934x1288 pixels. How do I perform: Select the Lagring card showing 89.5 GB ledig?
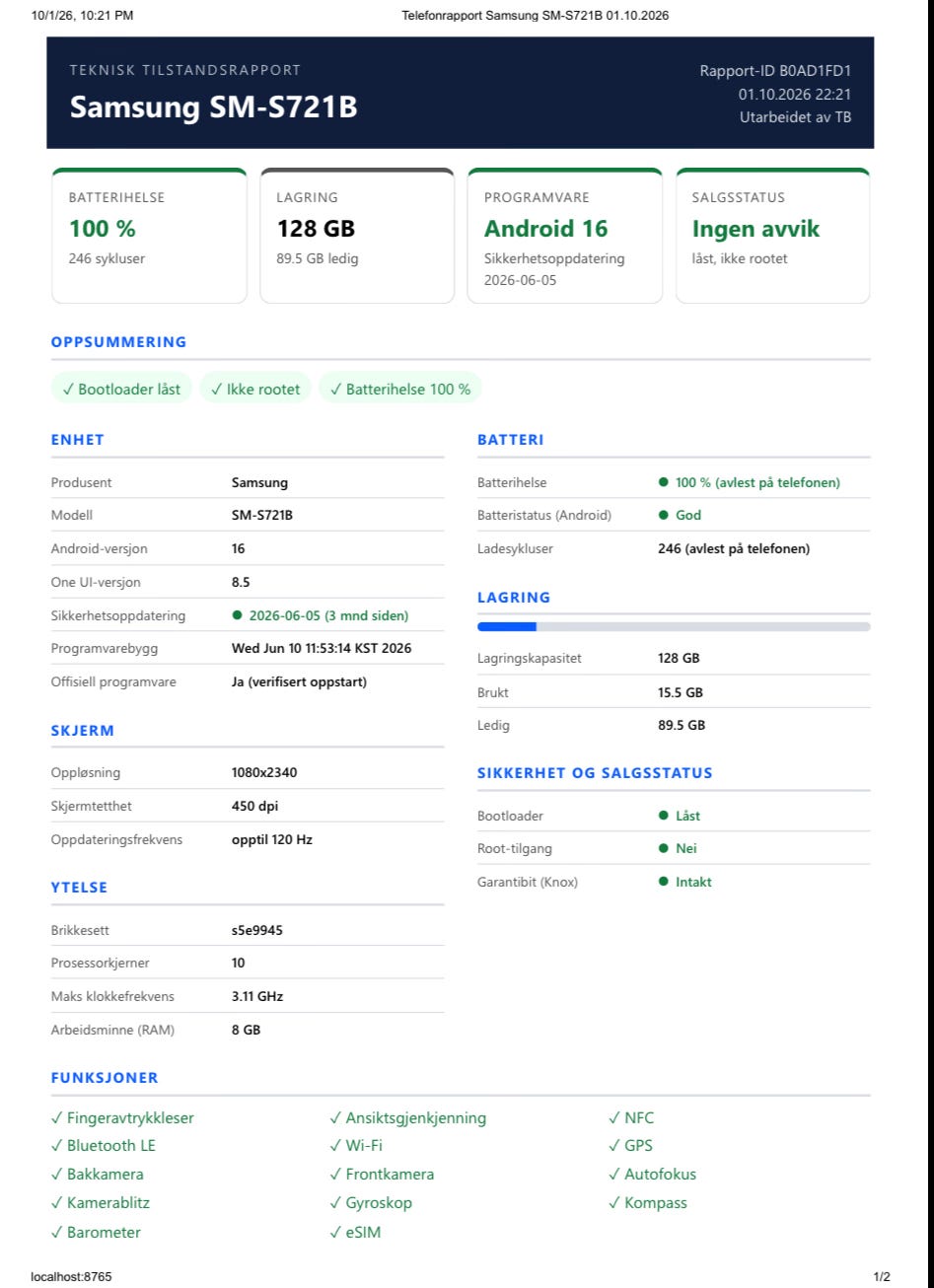click(x=357, y=236)
